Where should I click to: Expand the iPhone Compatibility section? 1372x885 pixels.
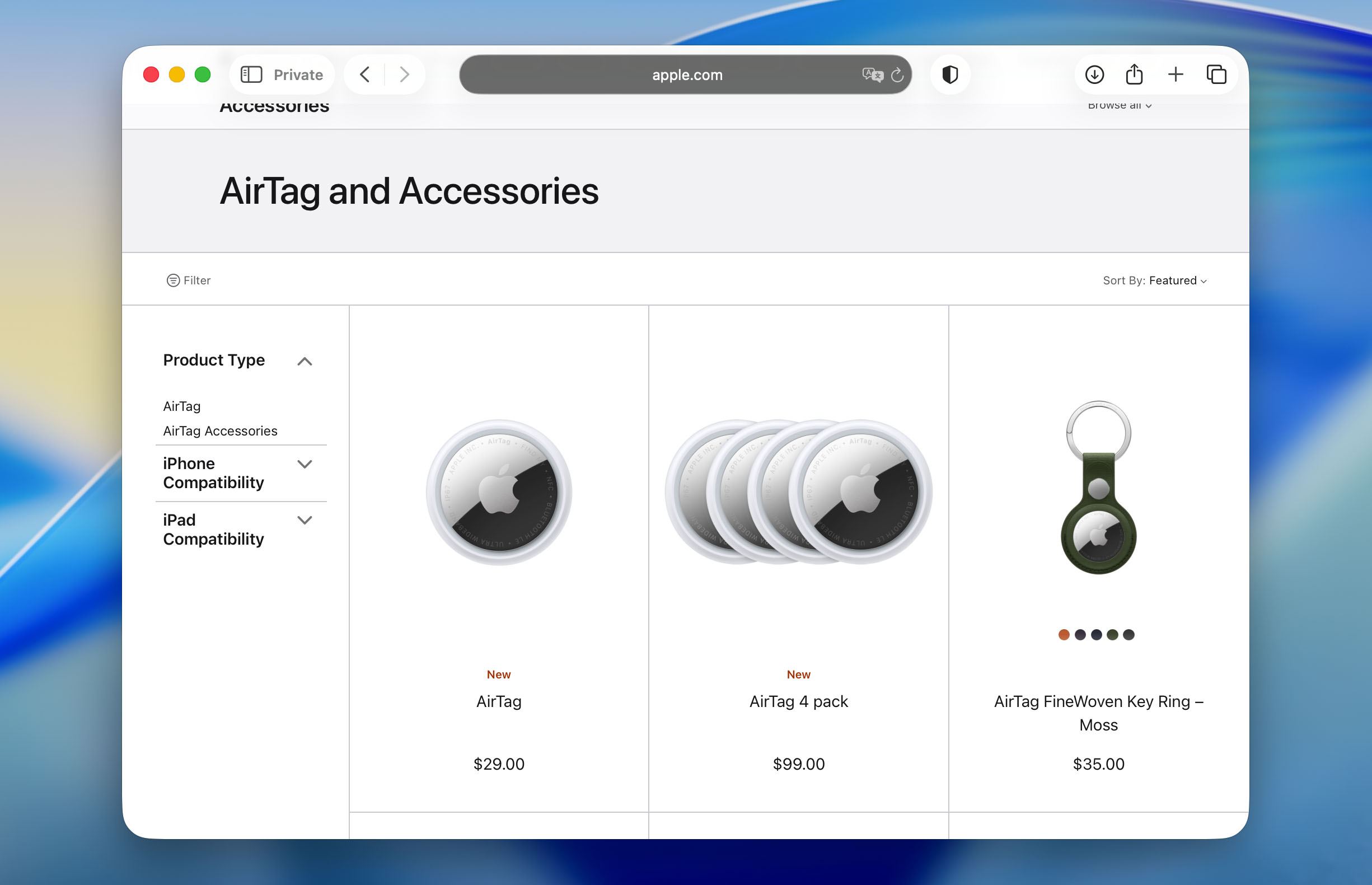pos(305,465)
